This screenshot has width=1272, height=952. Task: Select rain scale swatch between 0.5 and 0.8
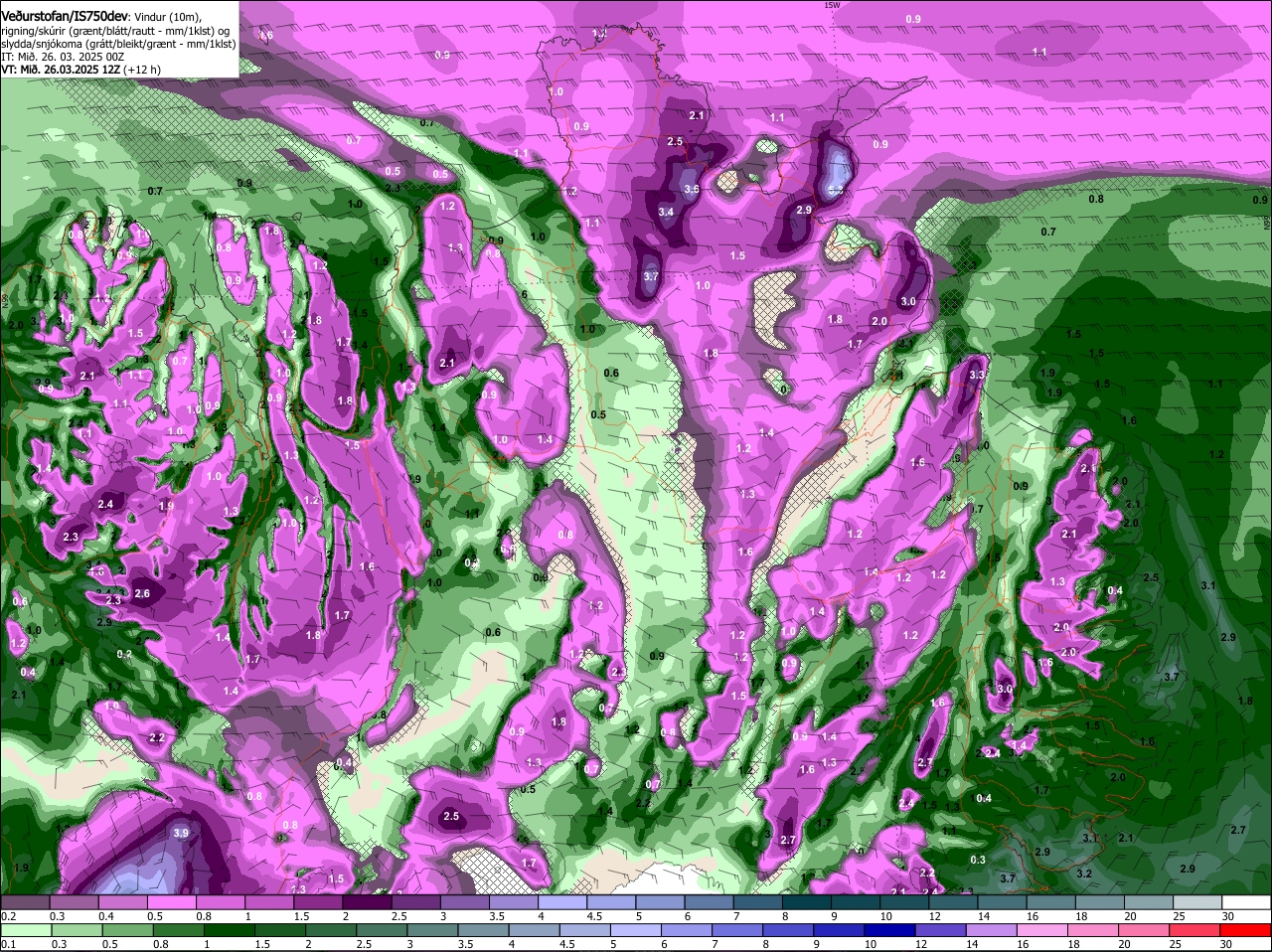tap(127, 930)
